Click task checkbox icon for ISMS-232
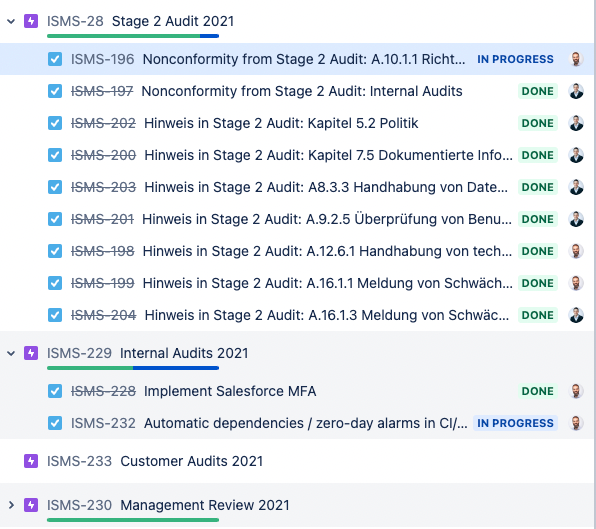596x529 pixels. 55,423
